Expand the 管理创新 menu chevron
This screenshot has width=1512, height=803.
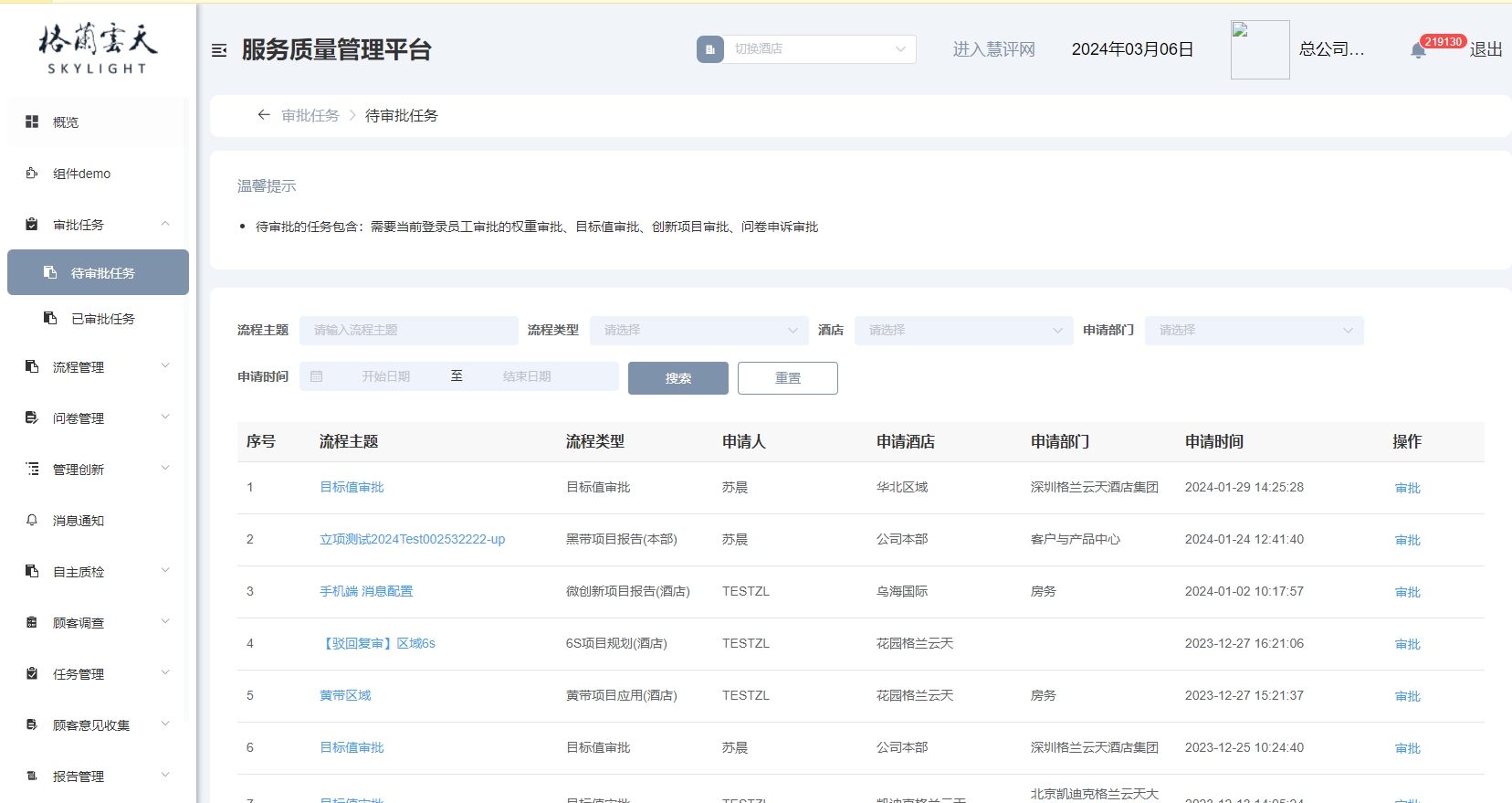point(165,468)
